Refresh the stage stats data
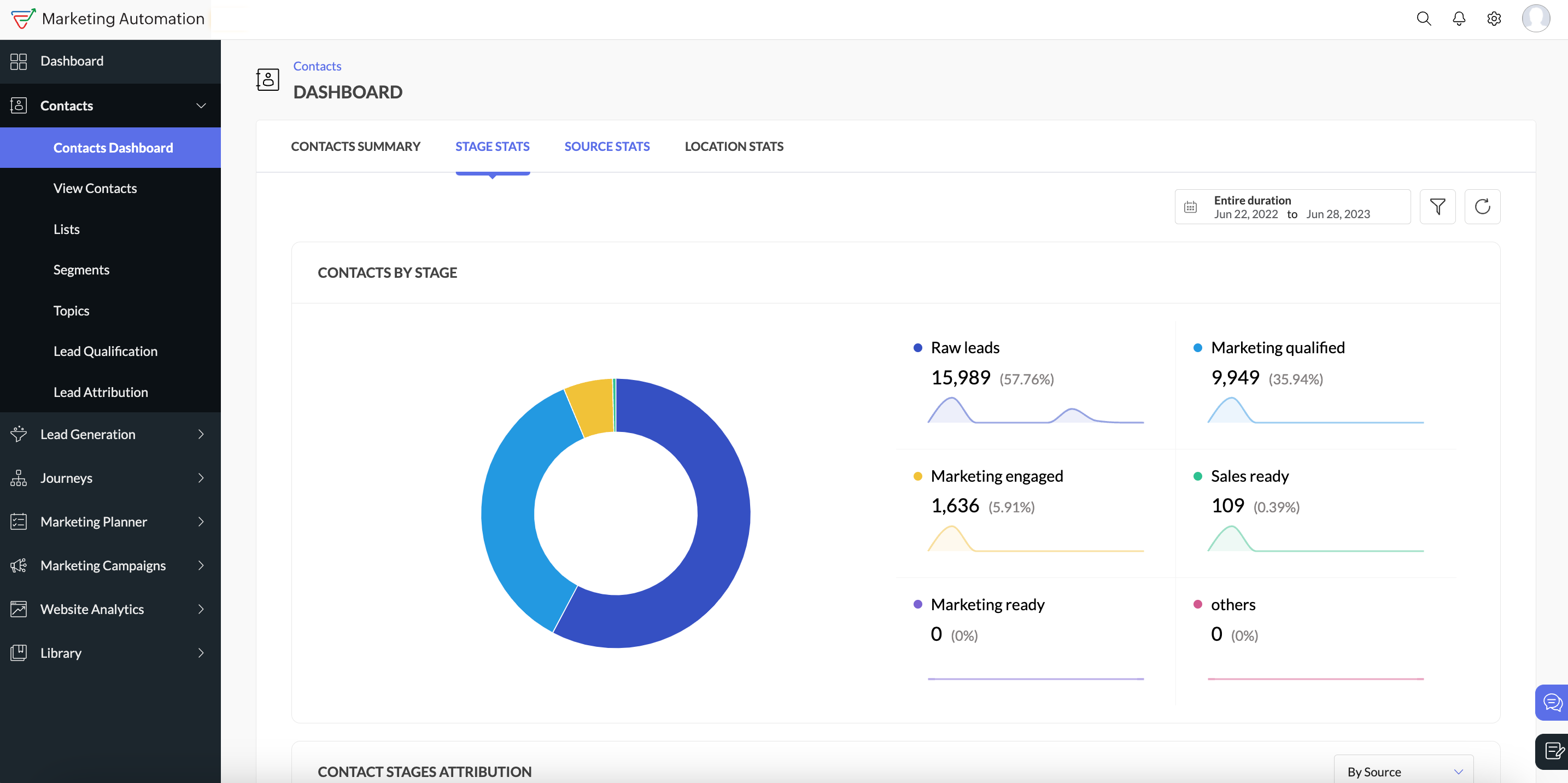Viewport: 1568px width, 783px height. point(1482,207)
